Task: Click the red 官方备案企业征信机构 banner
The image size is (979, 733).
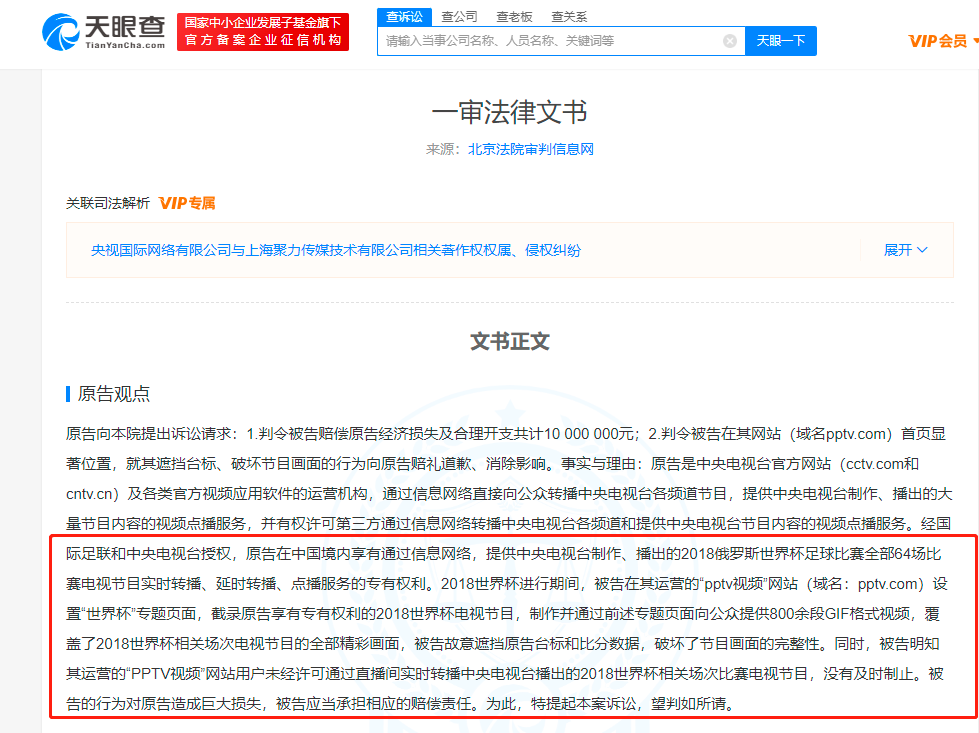Action: 263,32
